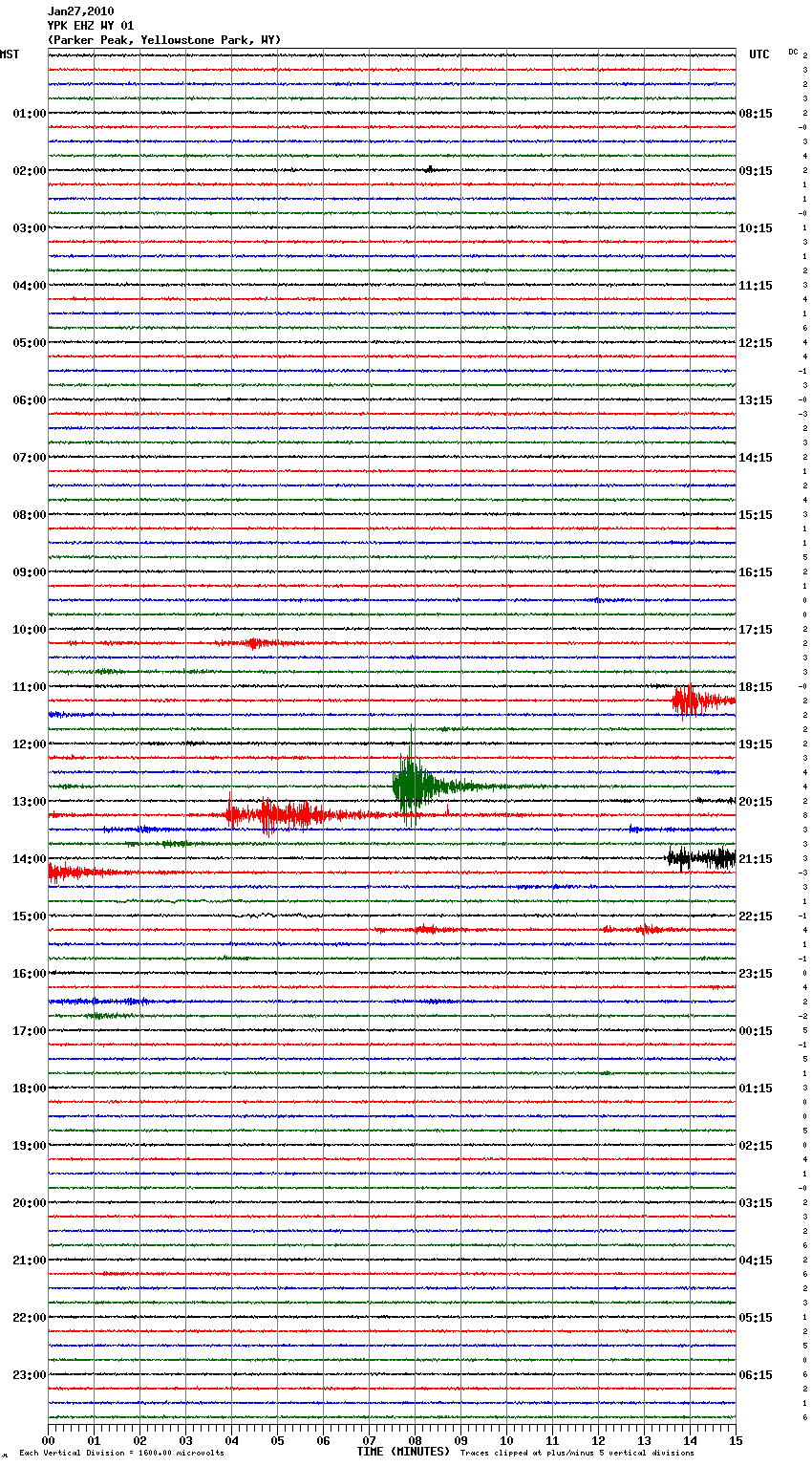Click UTC time label "19:15"

(756, 744)
